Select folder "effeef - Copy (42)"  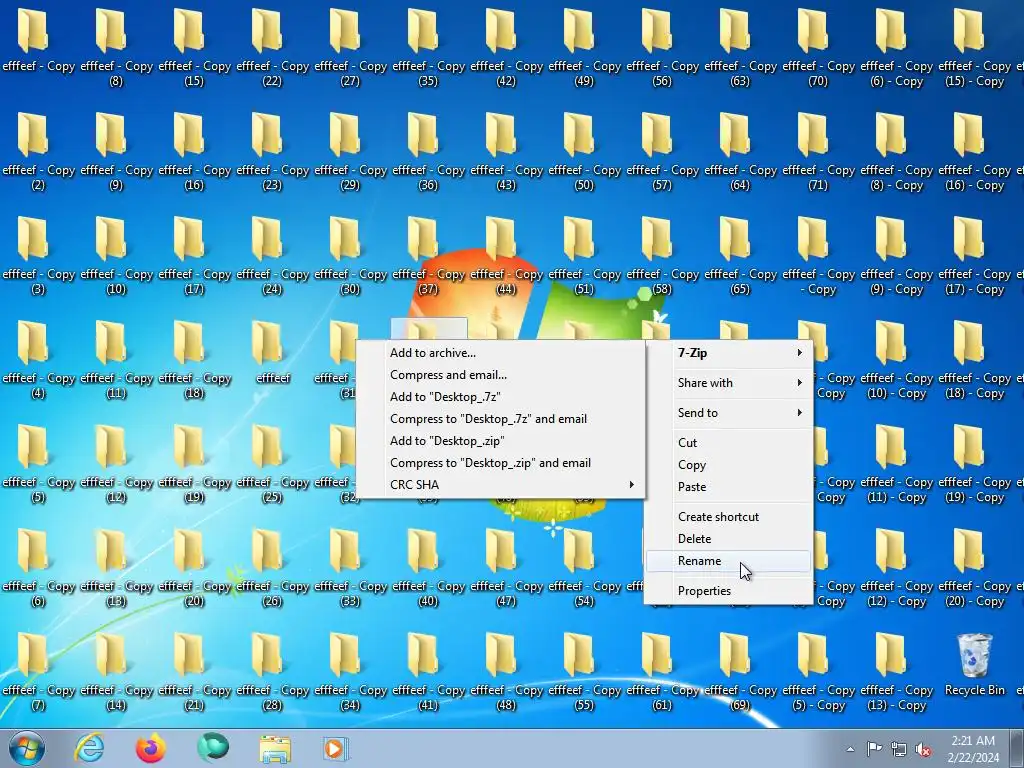click(x=506, y=48)
